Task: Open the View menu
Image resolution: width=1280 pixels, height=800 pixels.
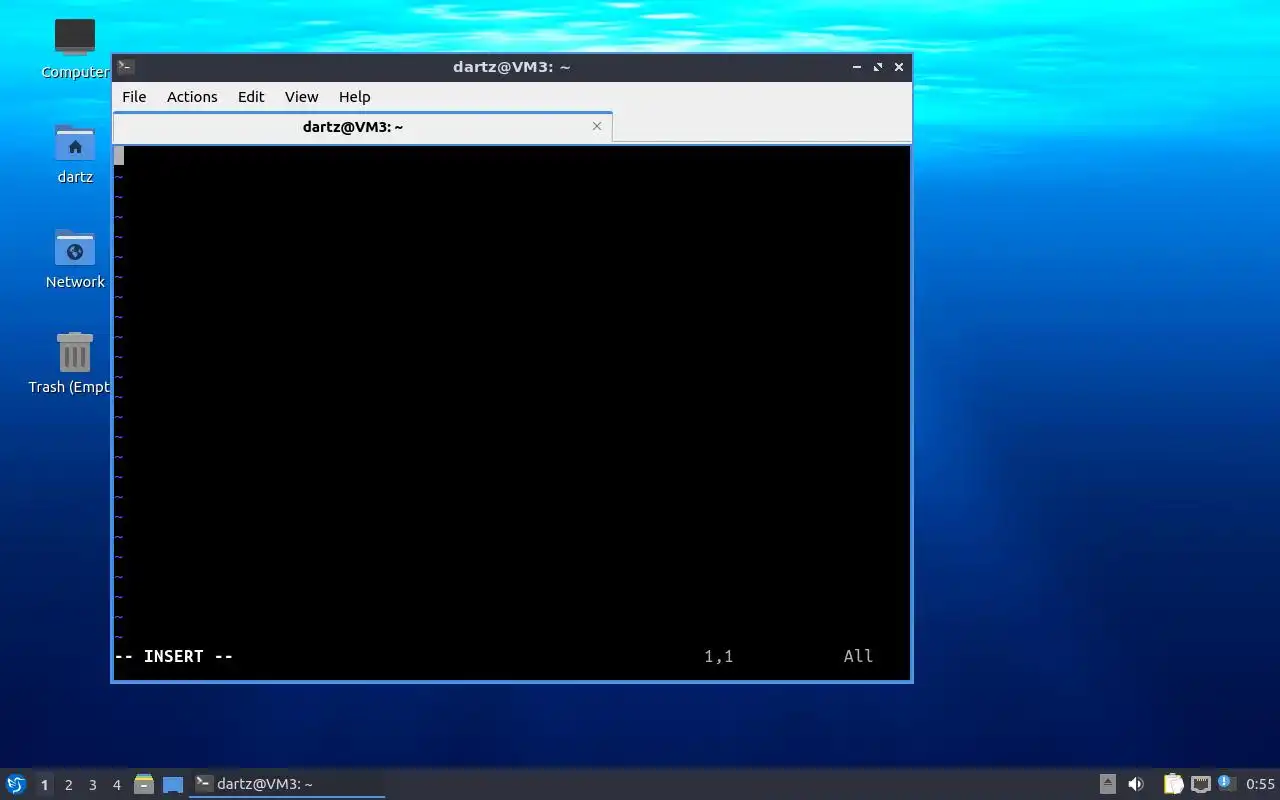Action: point(301,97)
